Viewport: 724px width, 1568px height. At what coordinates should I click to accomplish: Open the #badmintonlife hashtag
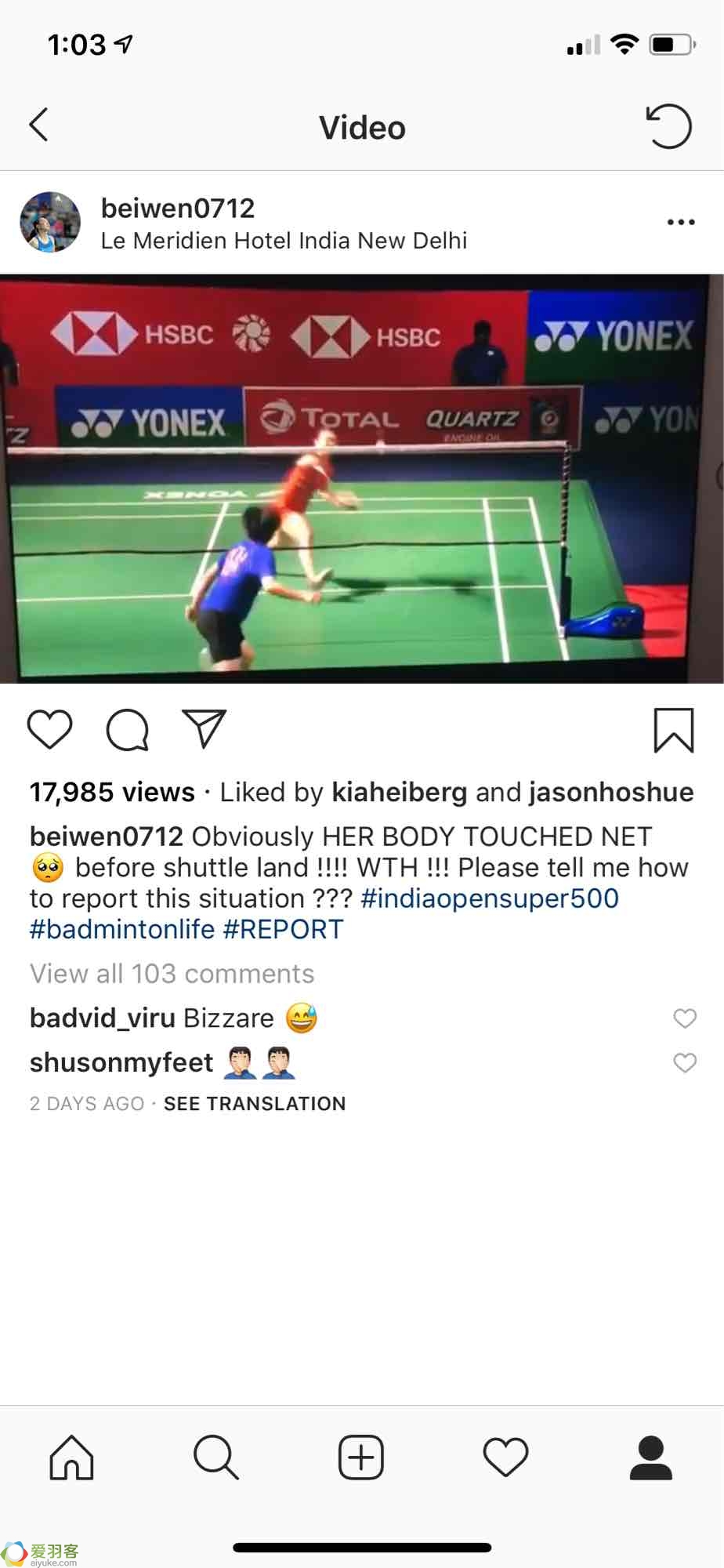click(x=122, y=929)
